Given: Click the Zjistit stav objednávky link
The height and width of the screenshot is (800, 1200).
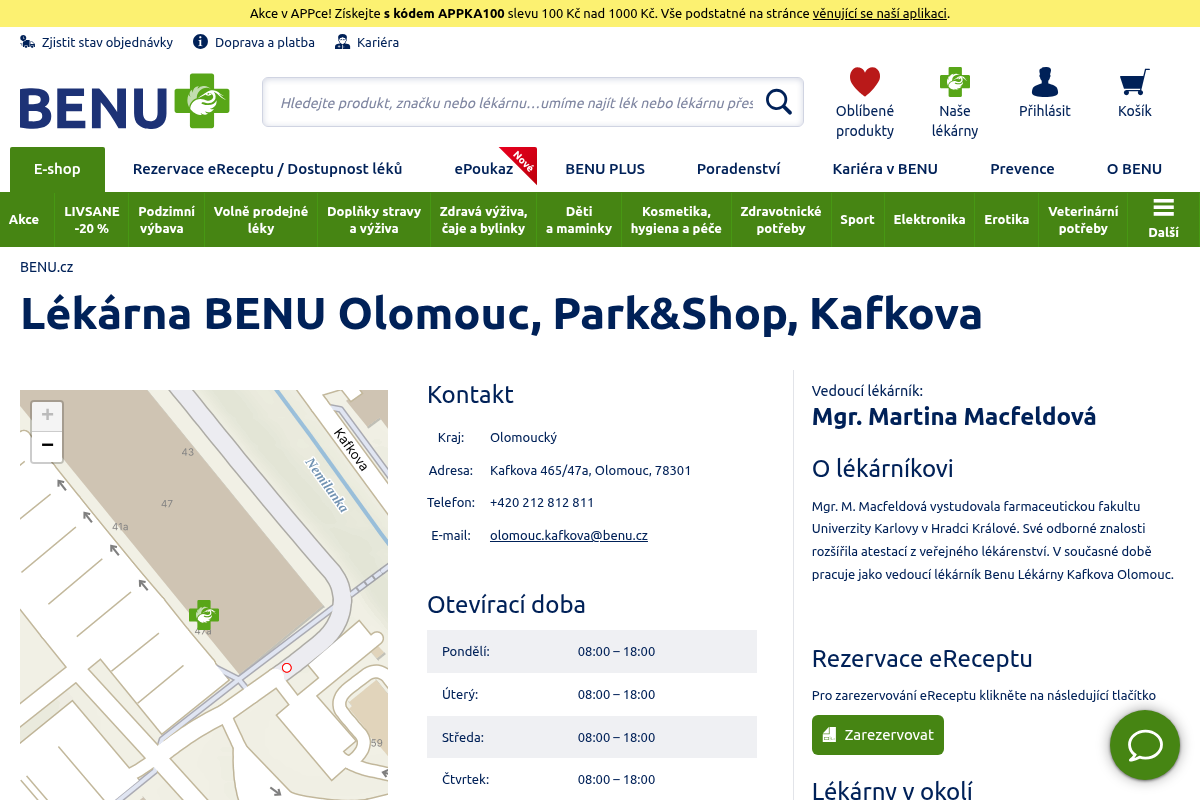Looking at the screenshot, I should click(x=97, y=42).
